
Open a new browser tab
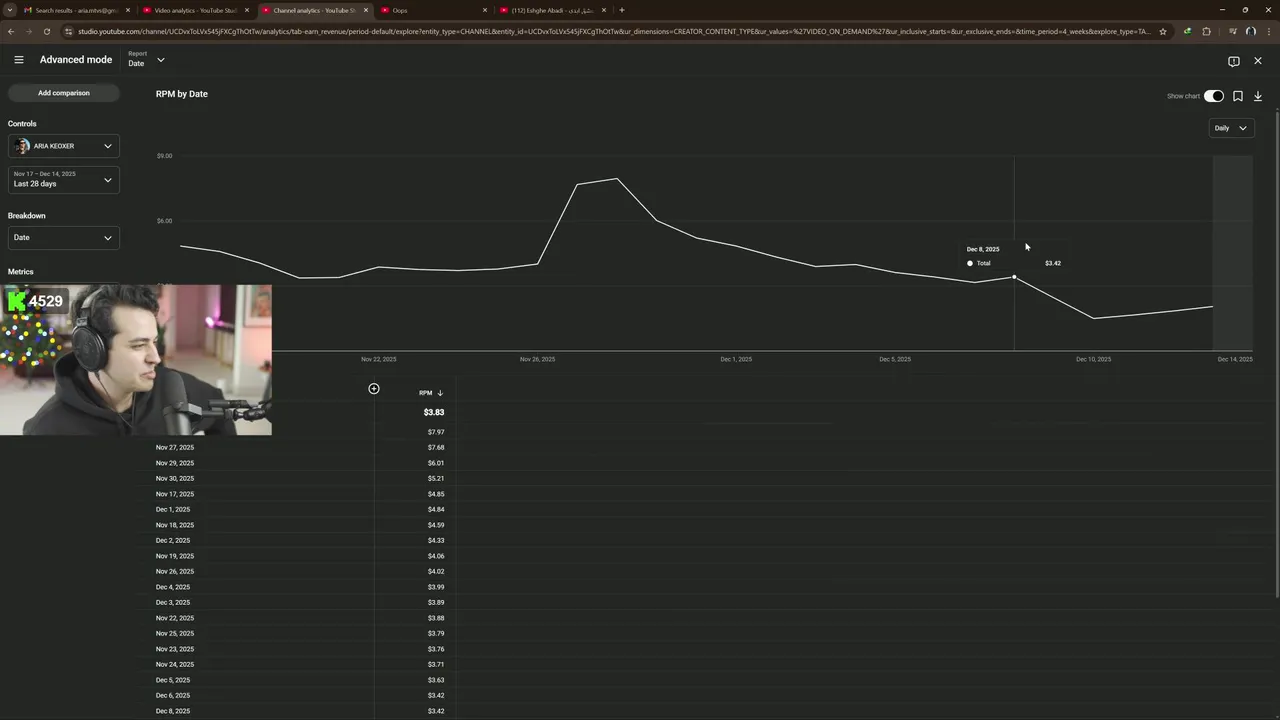point(622,10)
